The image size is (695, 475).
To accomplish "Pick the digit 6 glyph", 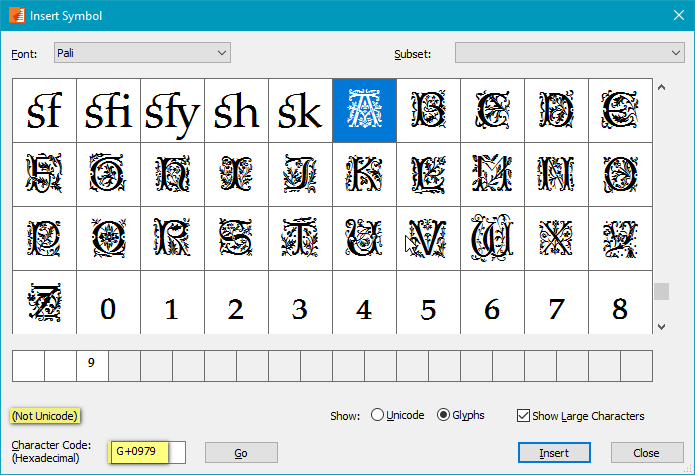I will pyautogui.click(x=492, y=302).
